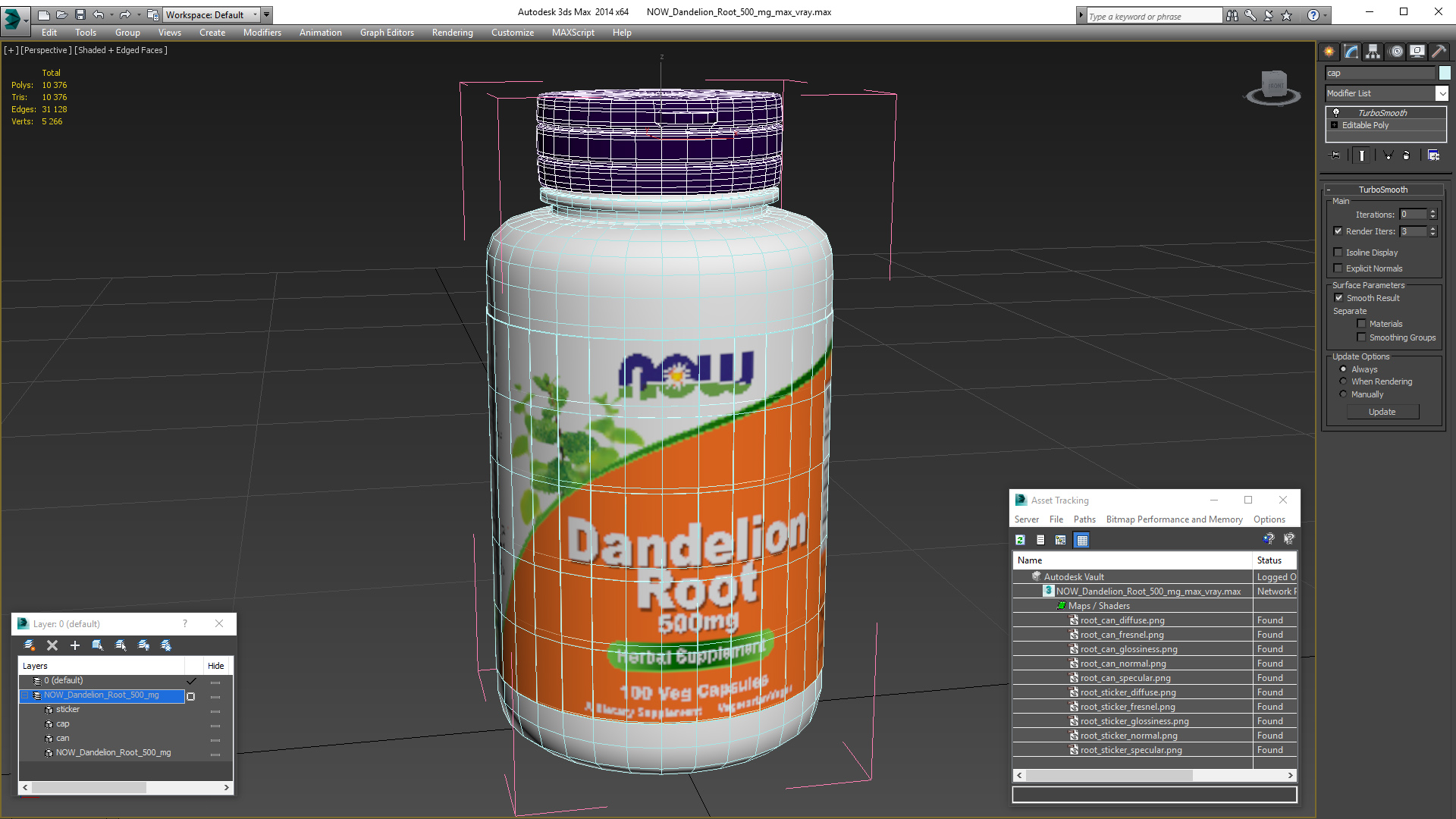Expand the Editable Poly plus sign in stack

point(1335,125)
